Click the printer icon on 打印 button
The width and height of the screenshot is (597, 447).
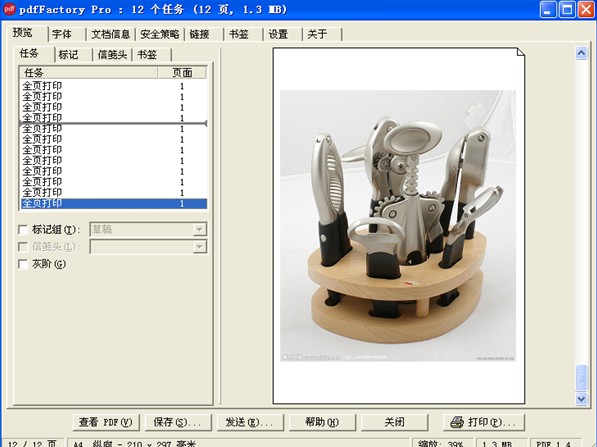(x=457, y=422)
